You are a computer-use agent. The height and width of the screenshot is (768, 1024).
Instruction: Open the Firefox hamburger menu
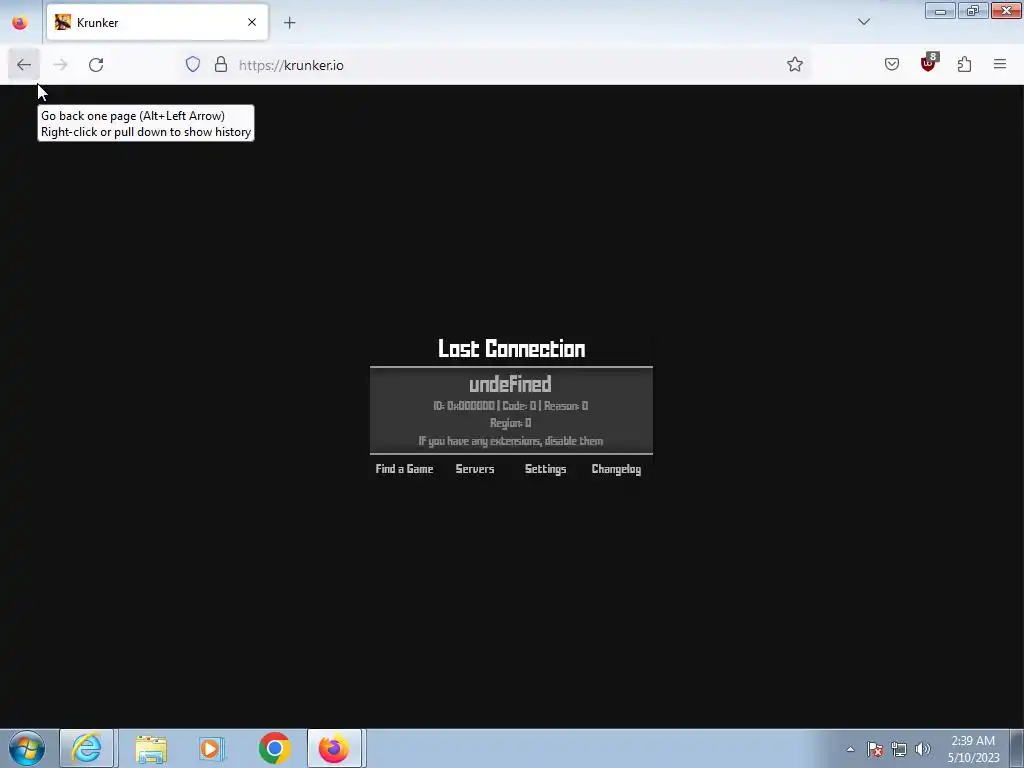point(1000,64)
